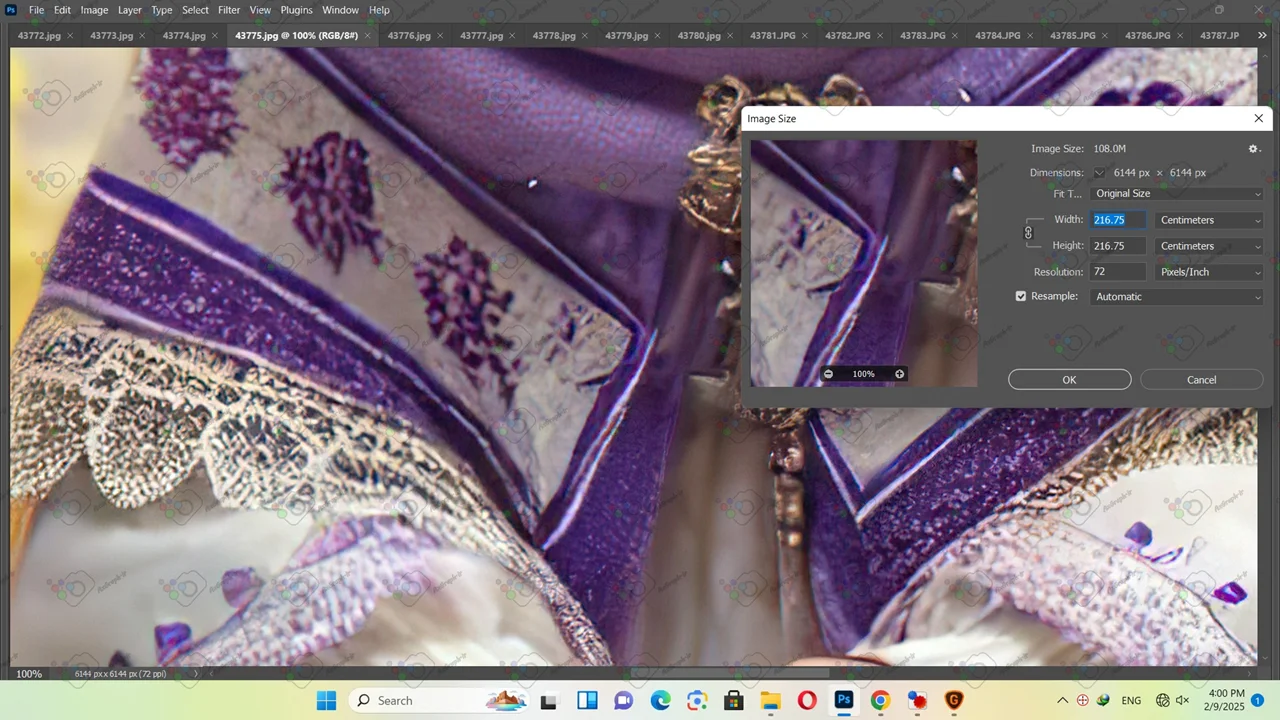Open Google Chrome from the taskbar
The height and width of the screenshot is (720, 1280).
coord(880,701)
